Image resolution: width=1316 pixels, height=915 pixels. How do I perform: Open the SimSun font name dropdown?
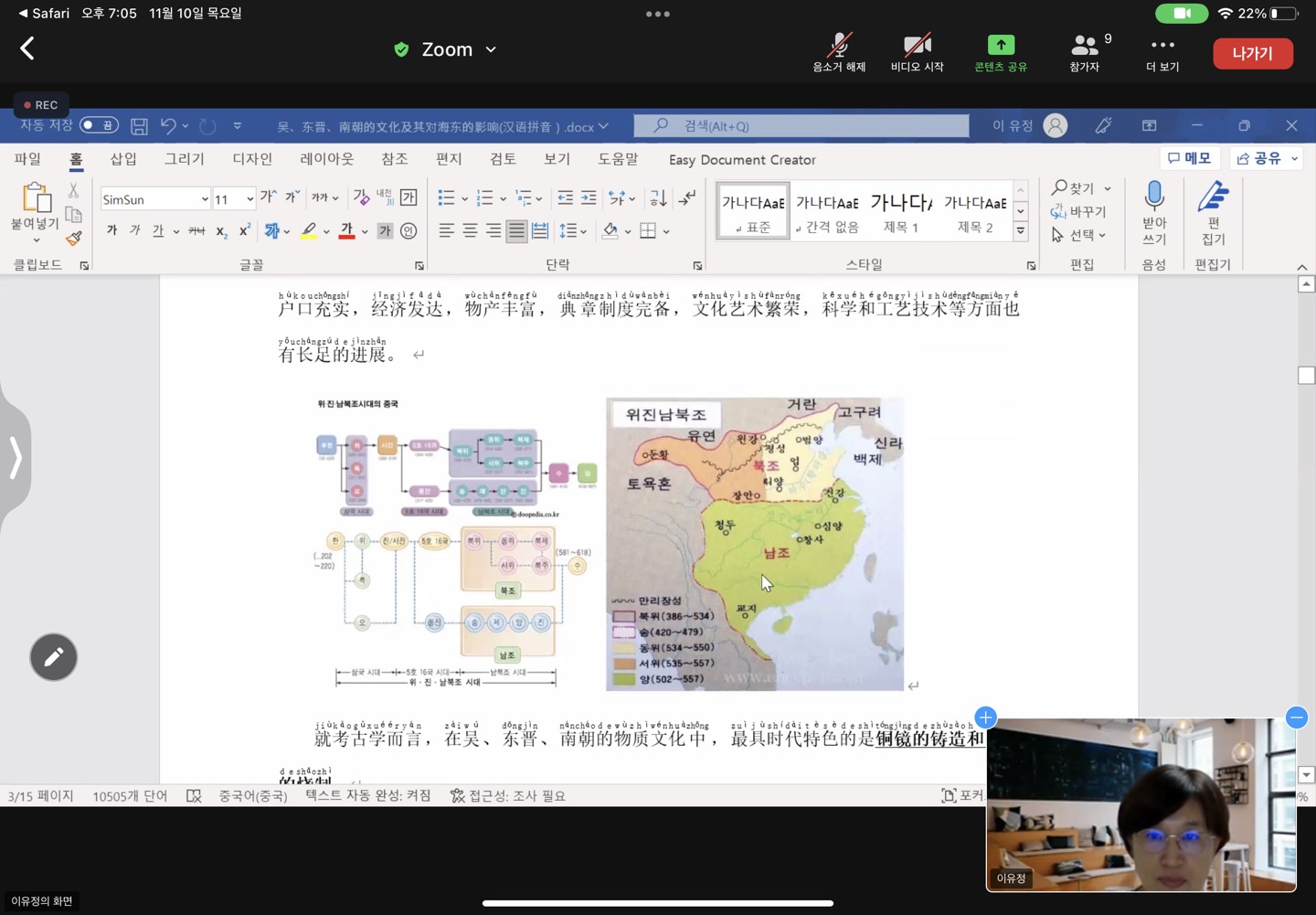(205, 199)
